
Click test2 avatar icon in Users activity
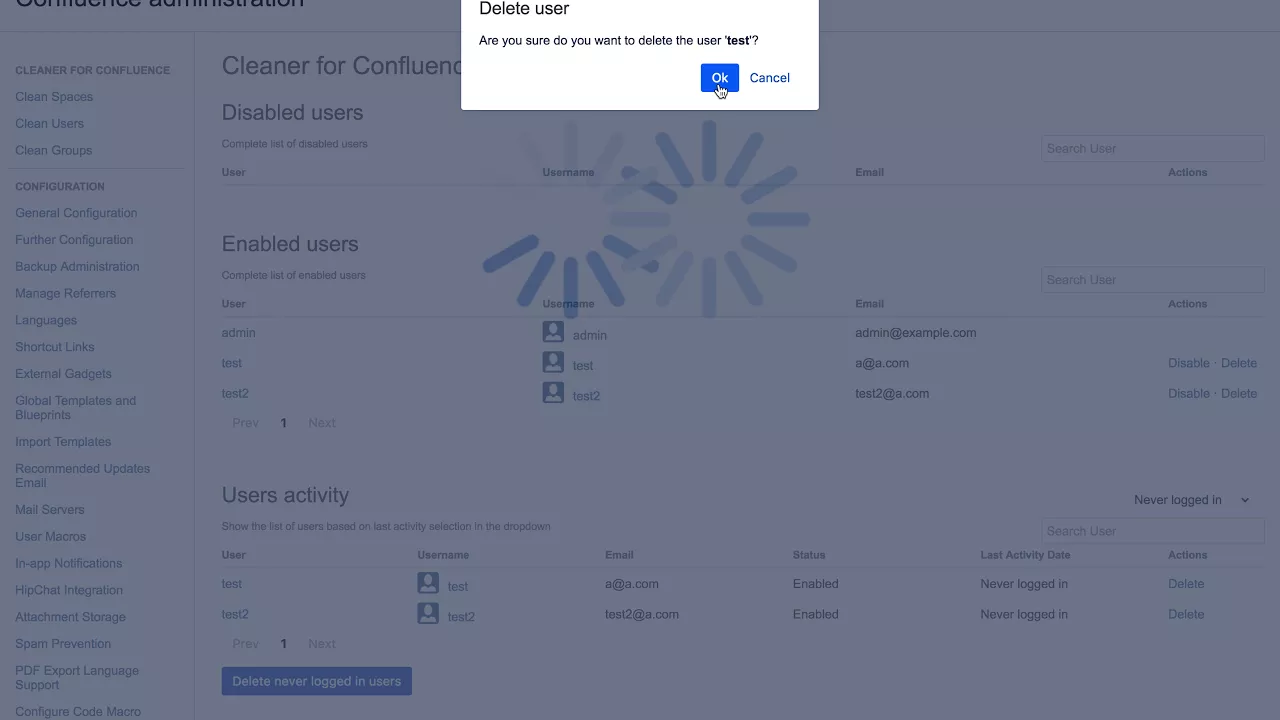tap(428, 613)
